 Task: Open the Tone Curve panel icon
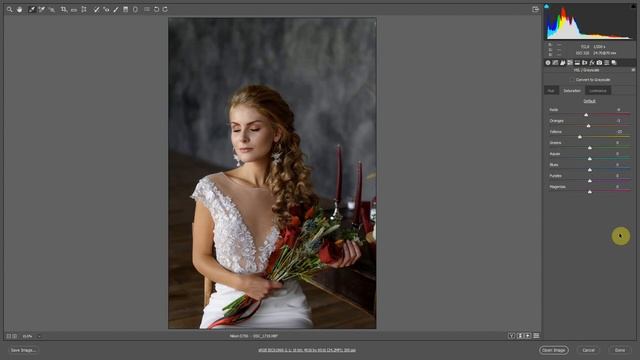[x=555, y=63]
